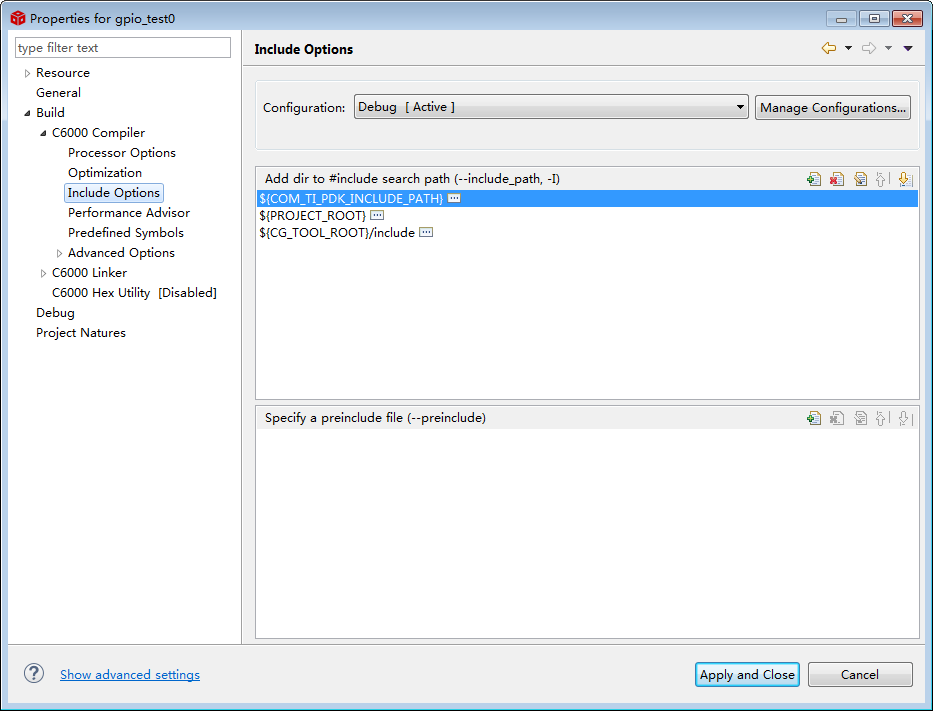Click Move Down icon for include paths
The image size is (933, 711).
tap(905, 179)
